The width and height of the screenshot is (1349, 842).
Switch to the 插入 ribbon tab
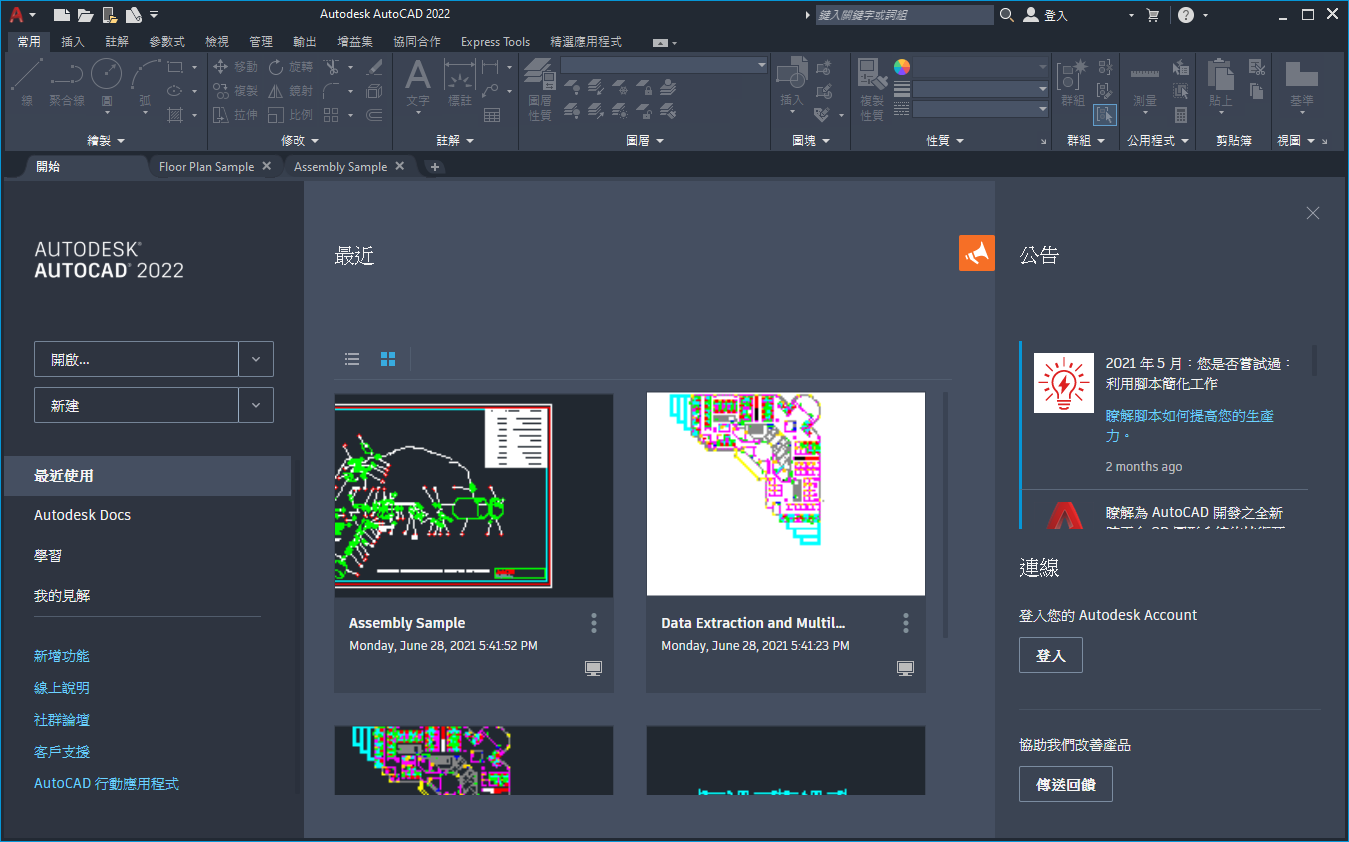[x=73, y=42]
